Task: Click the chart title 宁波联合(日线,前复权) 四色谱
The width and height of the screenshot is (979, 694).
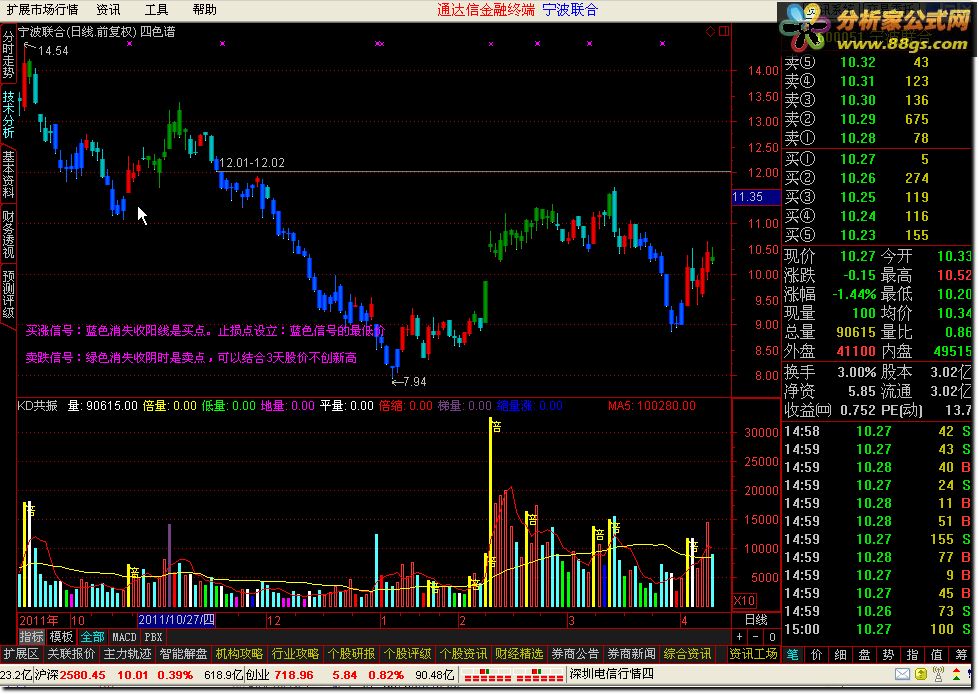Action: (97, 31)
